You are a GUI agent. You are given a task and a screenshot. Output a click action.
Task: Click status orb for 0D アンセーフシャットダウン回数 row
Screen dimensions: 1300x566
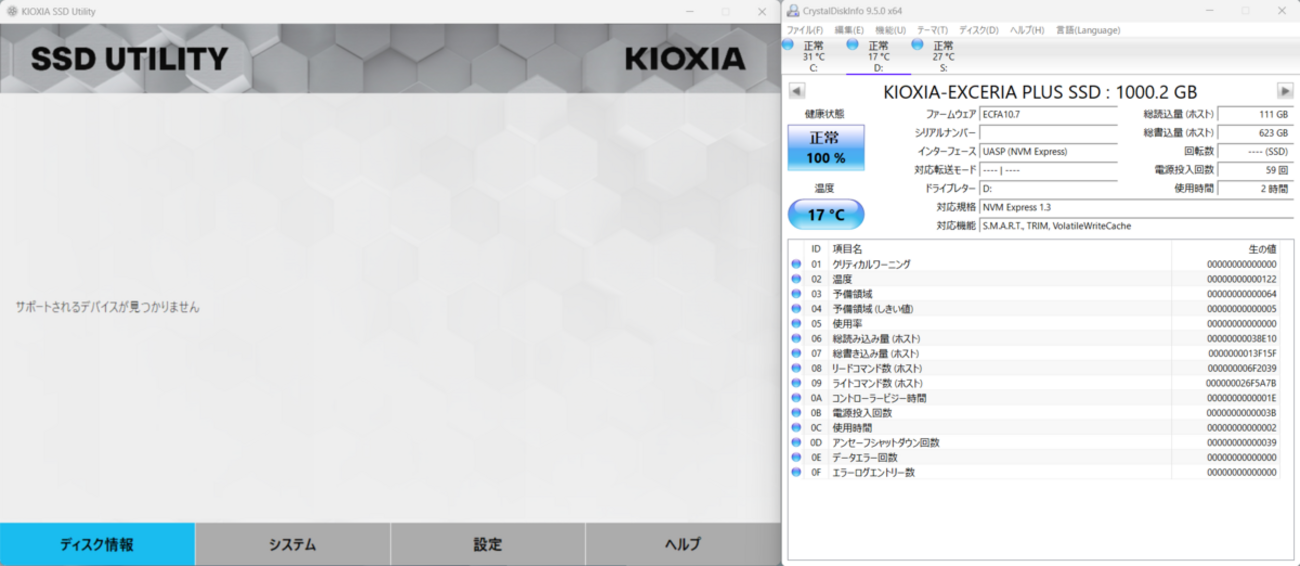click(797, 442)
